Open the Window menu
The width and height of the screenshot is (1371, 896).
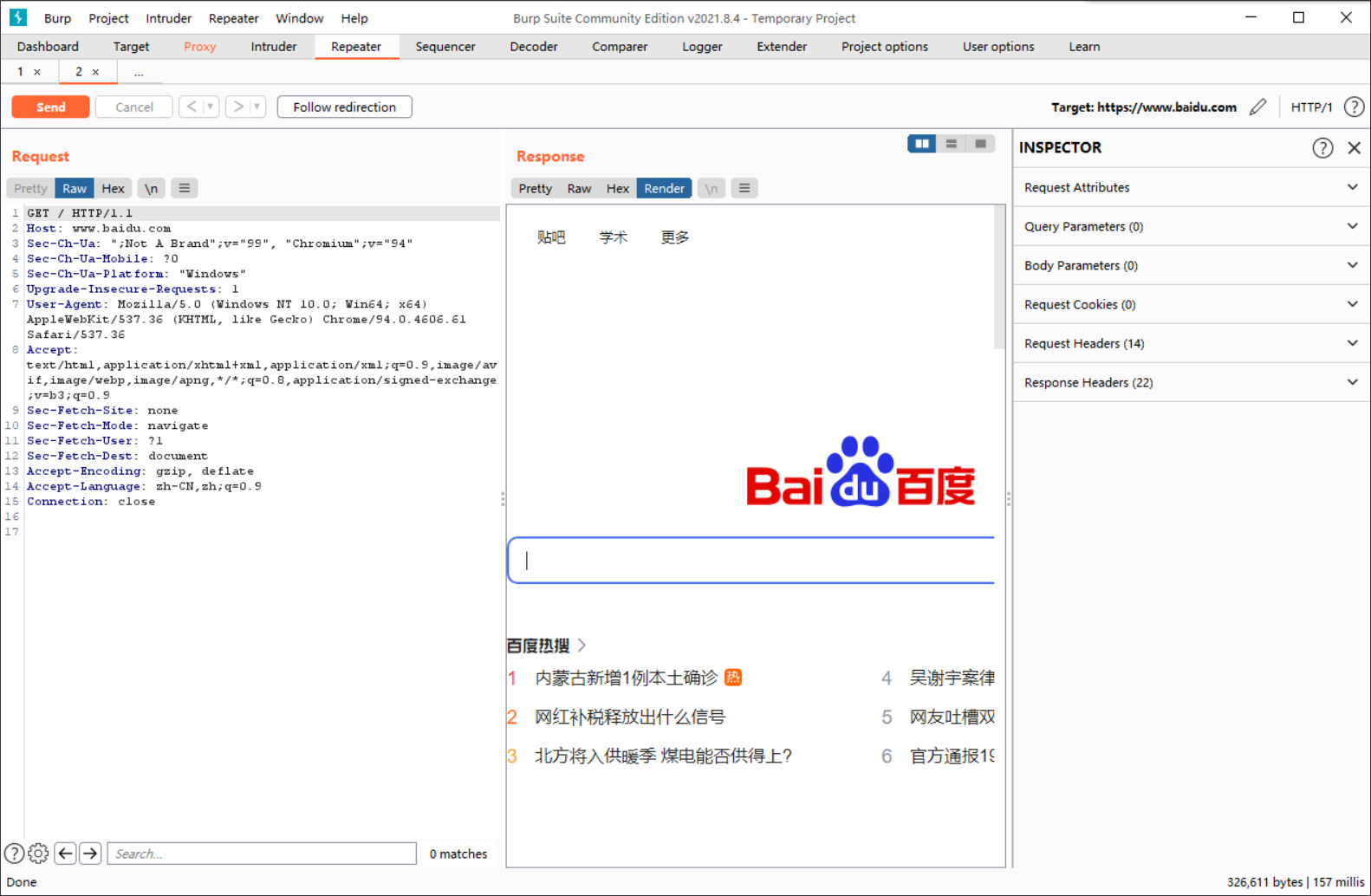[x=300, y=18]
